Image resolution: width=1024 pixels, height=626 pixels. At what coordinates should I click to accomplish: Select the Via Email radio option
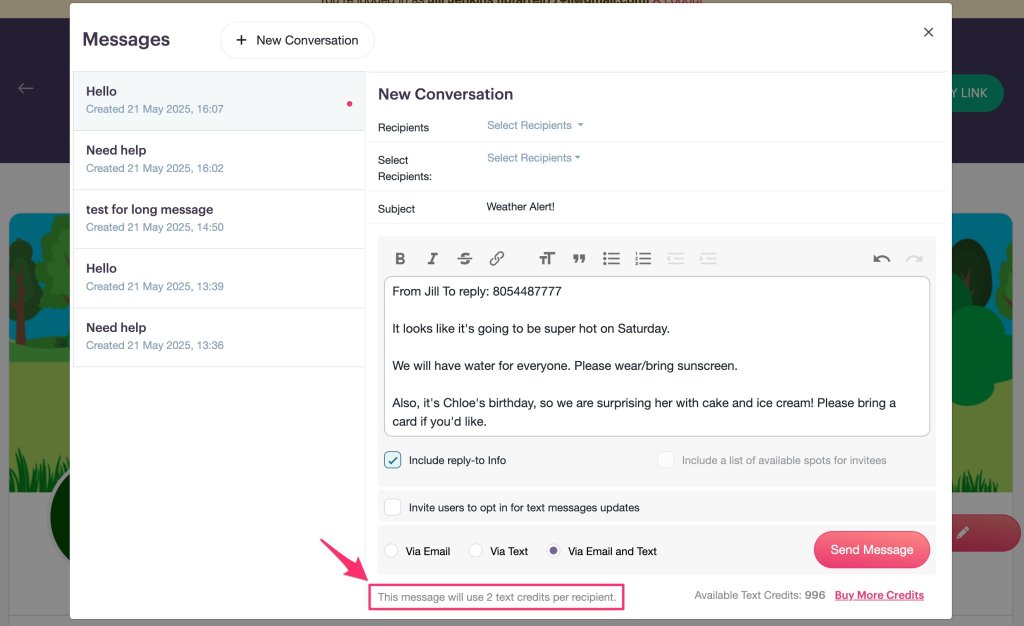tap(391, 551)
